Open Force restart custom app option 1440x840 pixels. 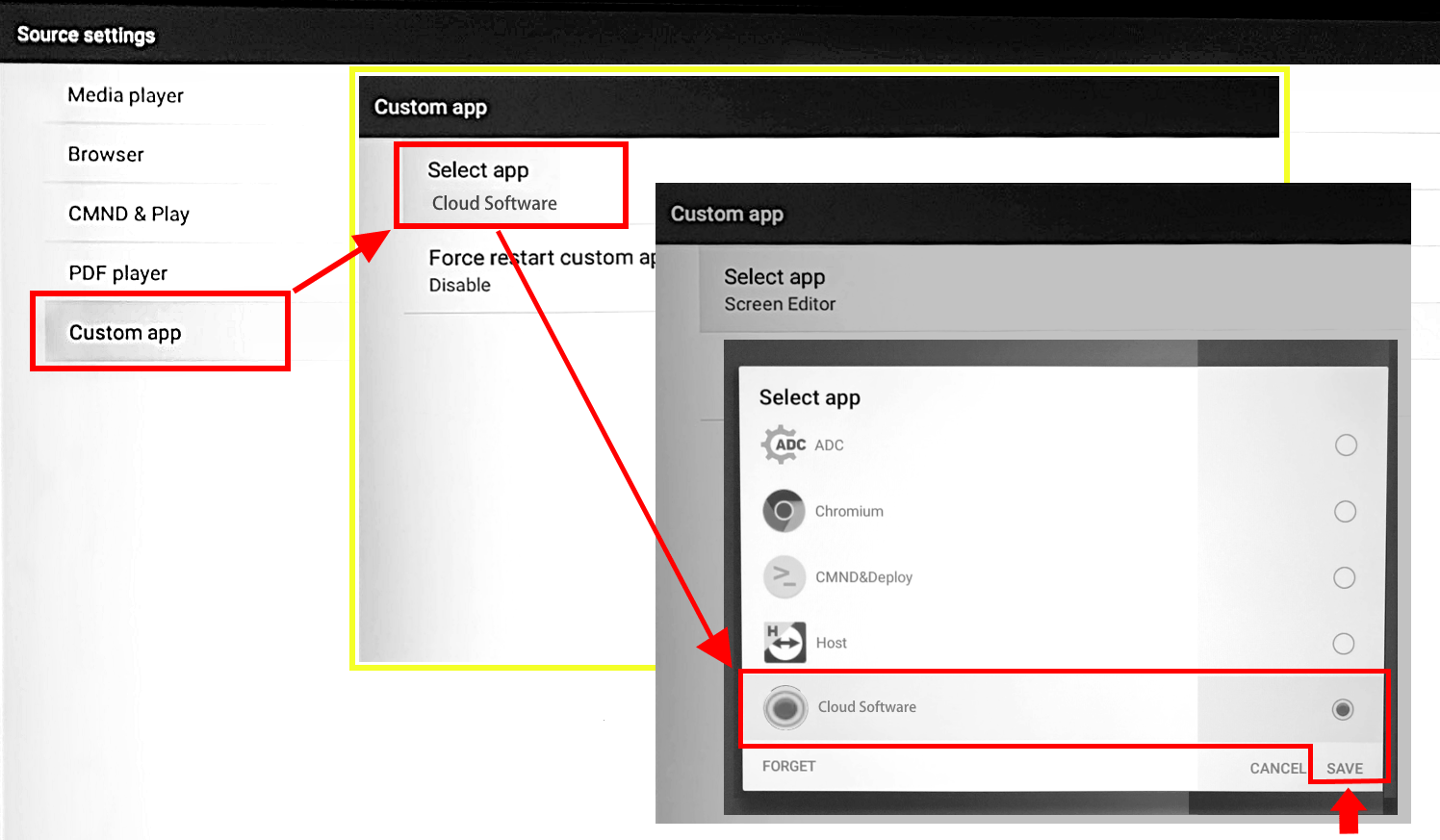tap(542, 270)
